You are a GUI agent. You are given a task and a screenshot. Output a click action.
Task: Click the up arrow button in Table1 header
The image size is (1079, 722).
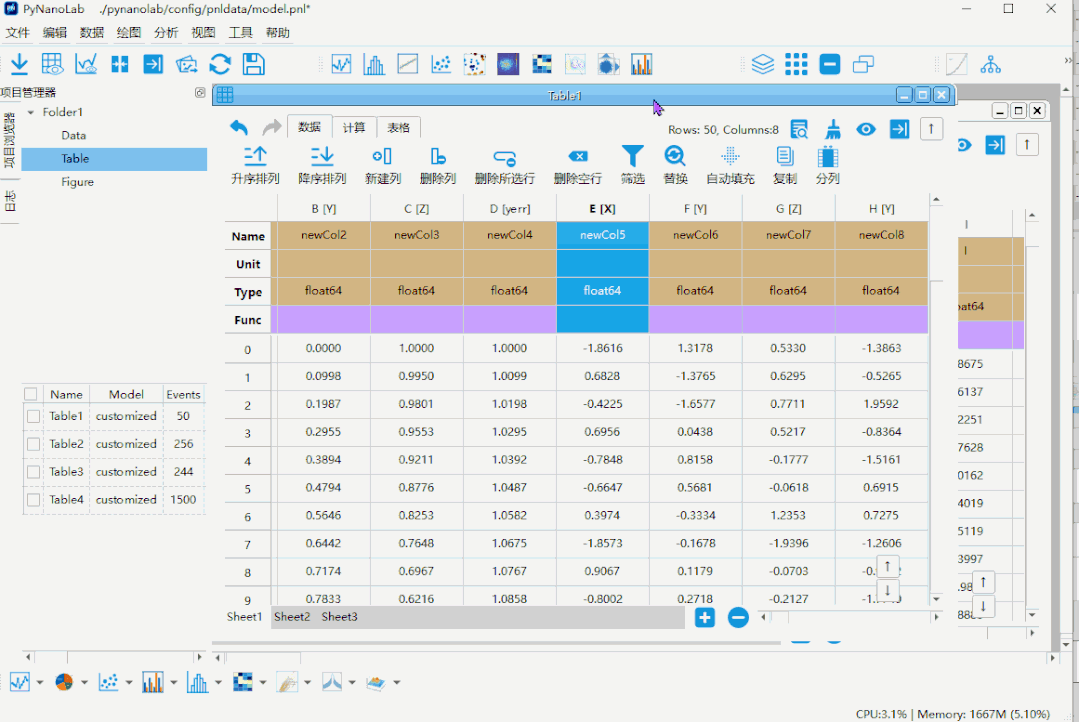point(931,129)
